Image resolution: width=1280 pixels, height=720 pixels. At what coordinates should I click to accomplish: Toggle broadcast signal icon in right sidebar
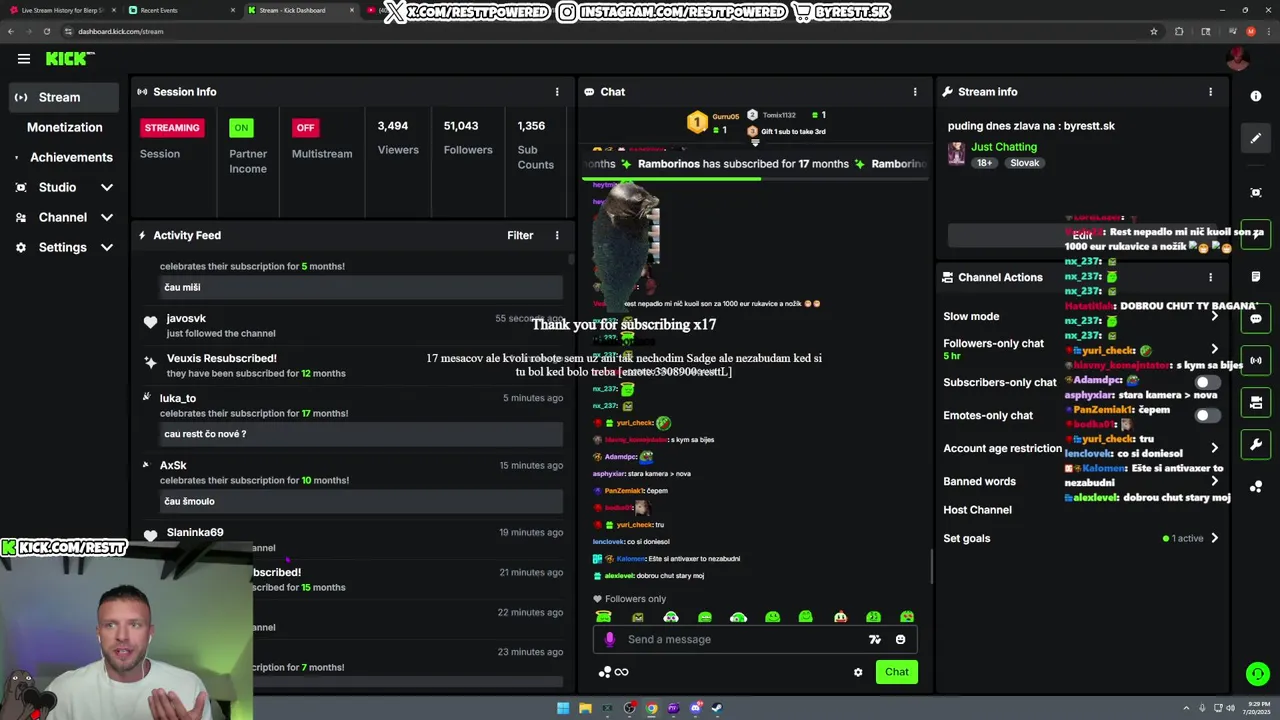pos(1256,360)
